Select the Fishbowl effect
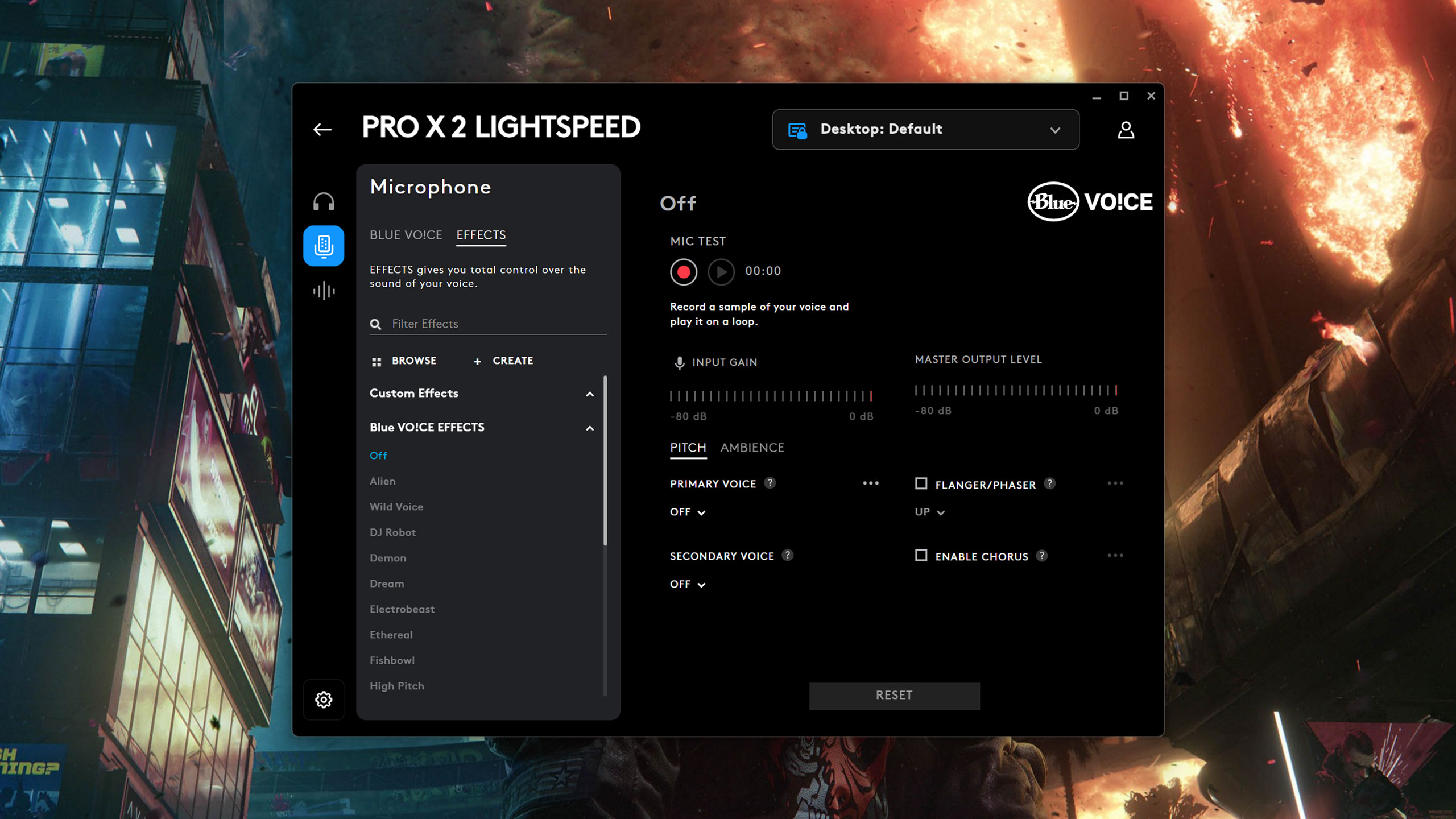Screen dimensions: 1456x819 tap(392, 660)
